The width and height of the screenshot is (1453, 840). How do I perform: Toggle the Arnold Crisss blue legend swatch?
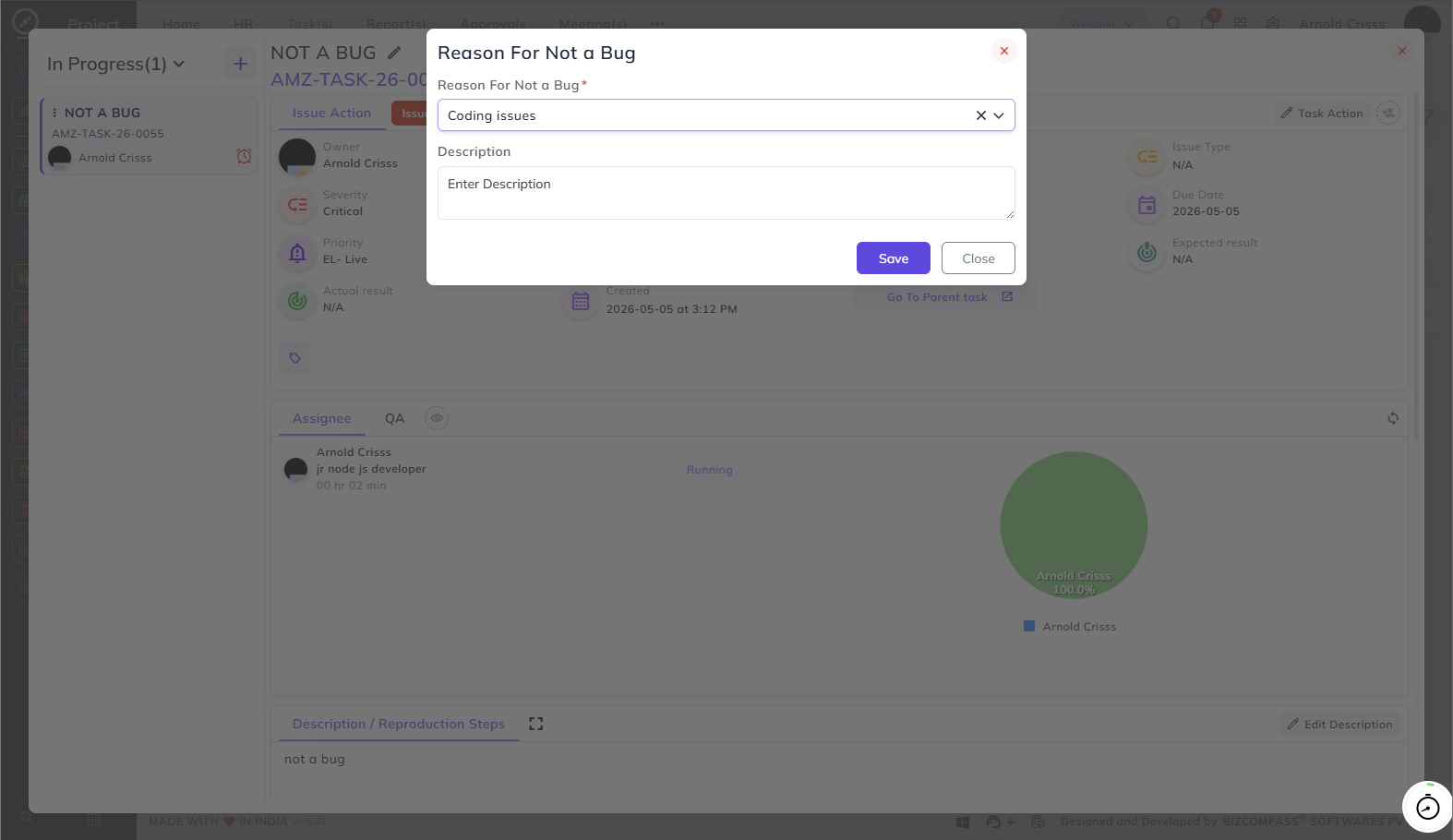pyautogui.click(x=1029, y=626)
